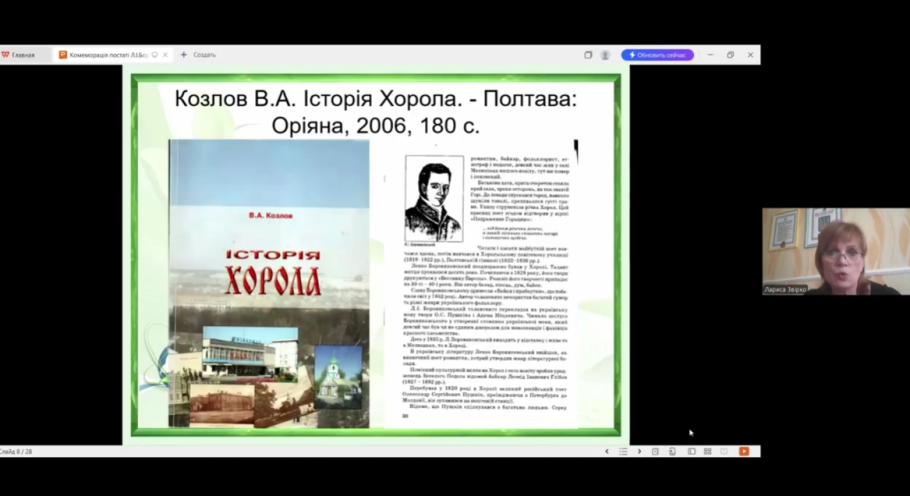Open the slide list icon
This screenshot has height=496, width=910.
(x=623, y=452)
